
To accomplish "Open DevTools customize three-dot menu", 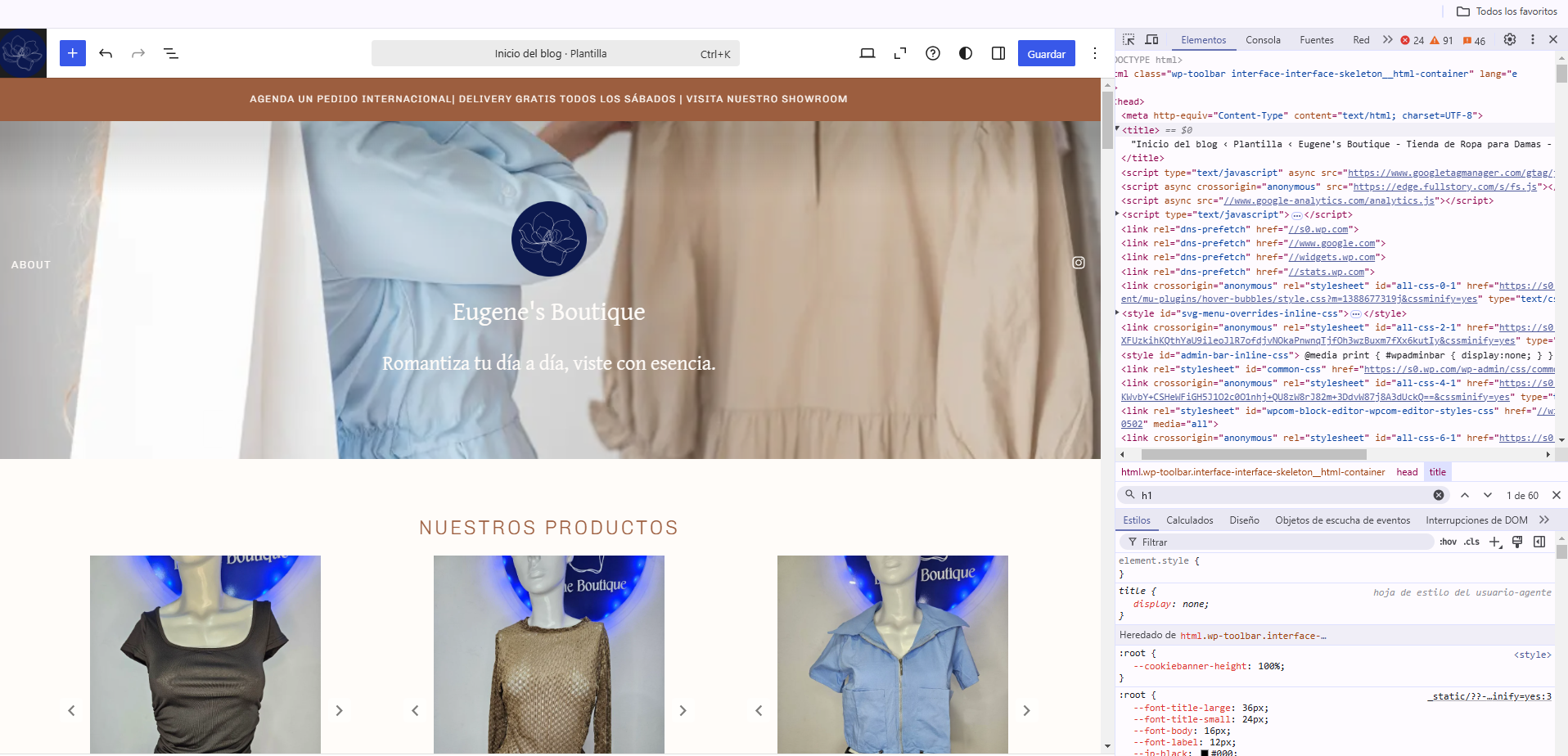I will [x=1533, y=39].
